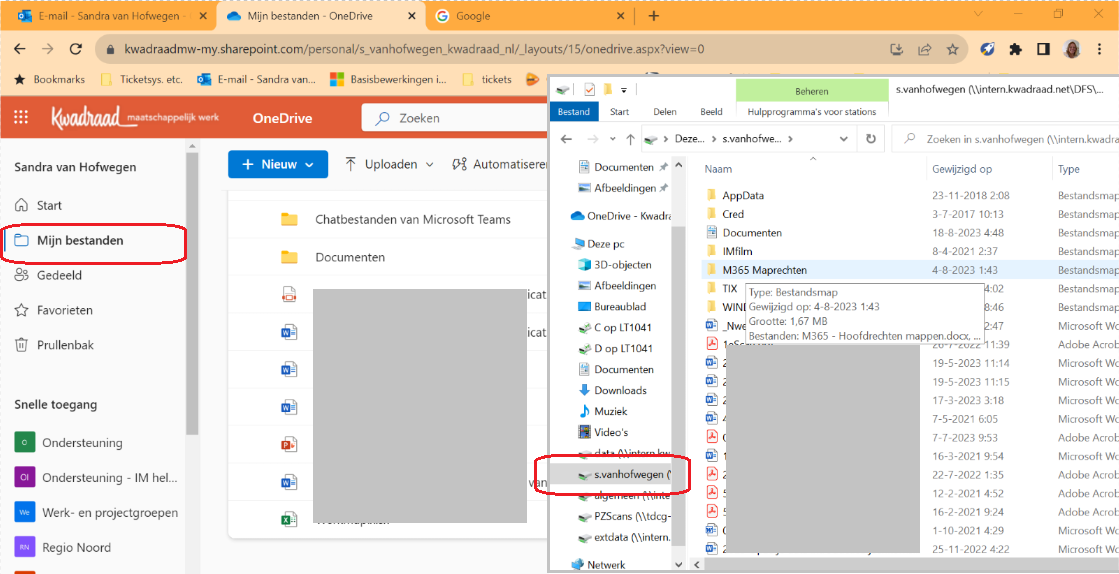Viewport: 1119px width, 574px height.
Task: Toggle Chrome's side panel
Action: [x=1043, y=49]
